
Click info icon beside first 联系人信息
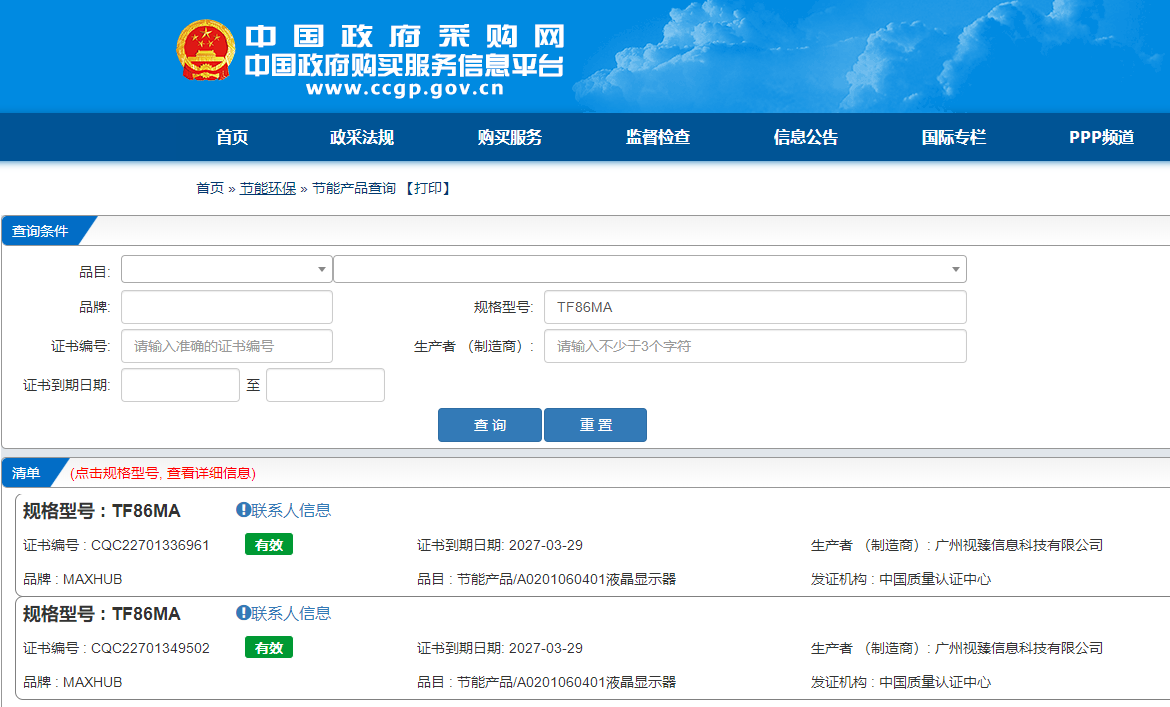click(x=243, y=510)
